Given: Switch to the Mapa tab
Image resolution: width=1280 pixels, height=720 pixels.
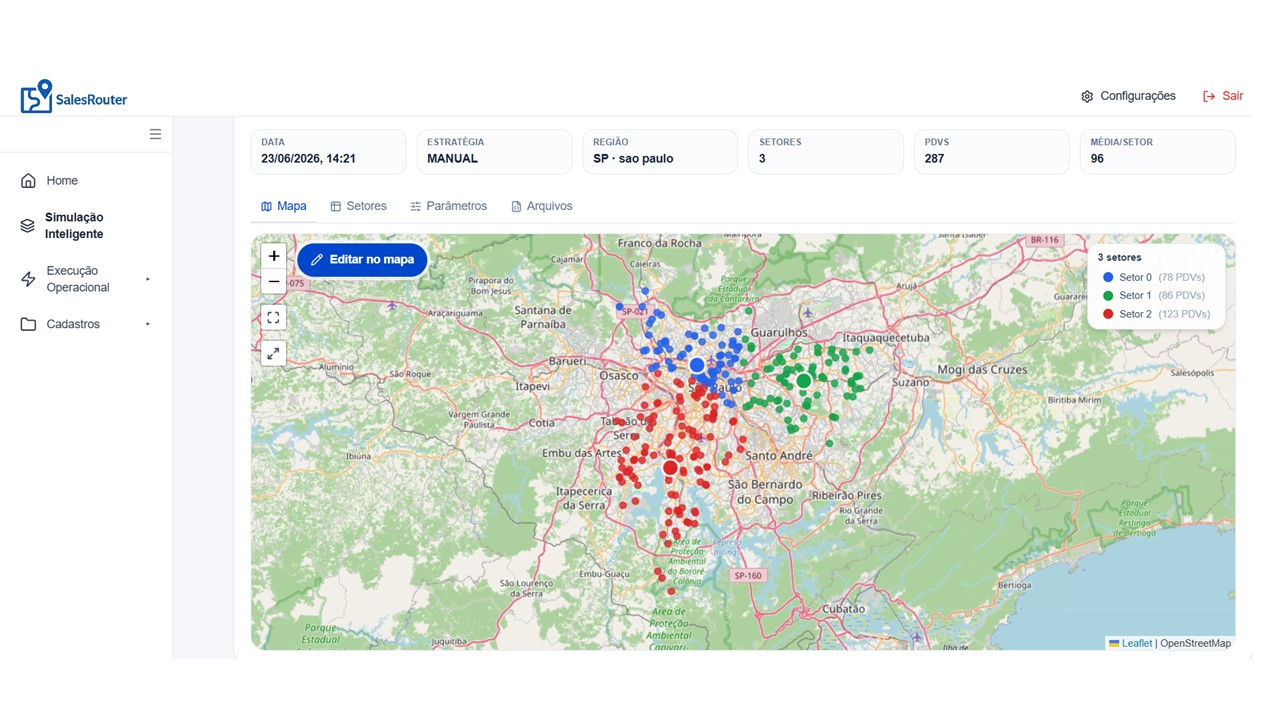Looking at the screenshot, I should coord(284,206).
